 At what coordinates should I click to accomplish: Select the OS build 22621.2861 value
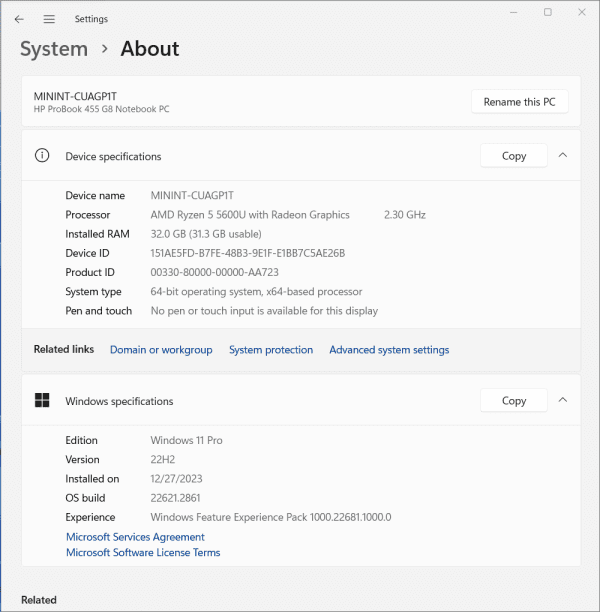point(175,498)
